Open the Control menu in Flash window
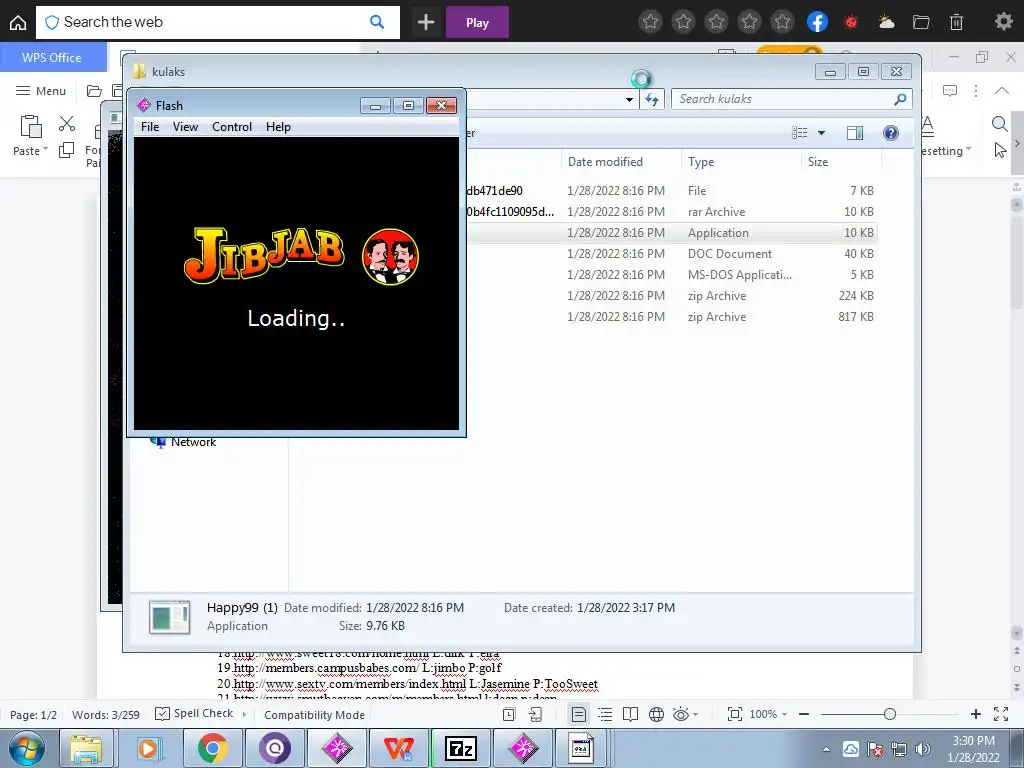The height and width of the screenshot is (768, 1024). click(x=232, y=127)
